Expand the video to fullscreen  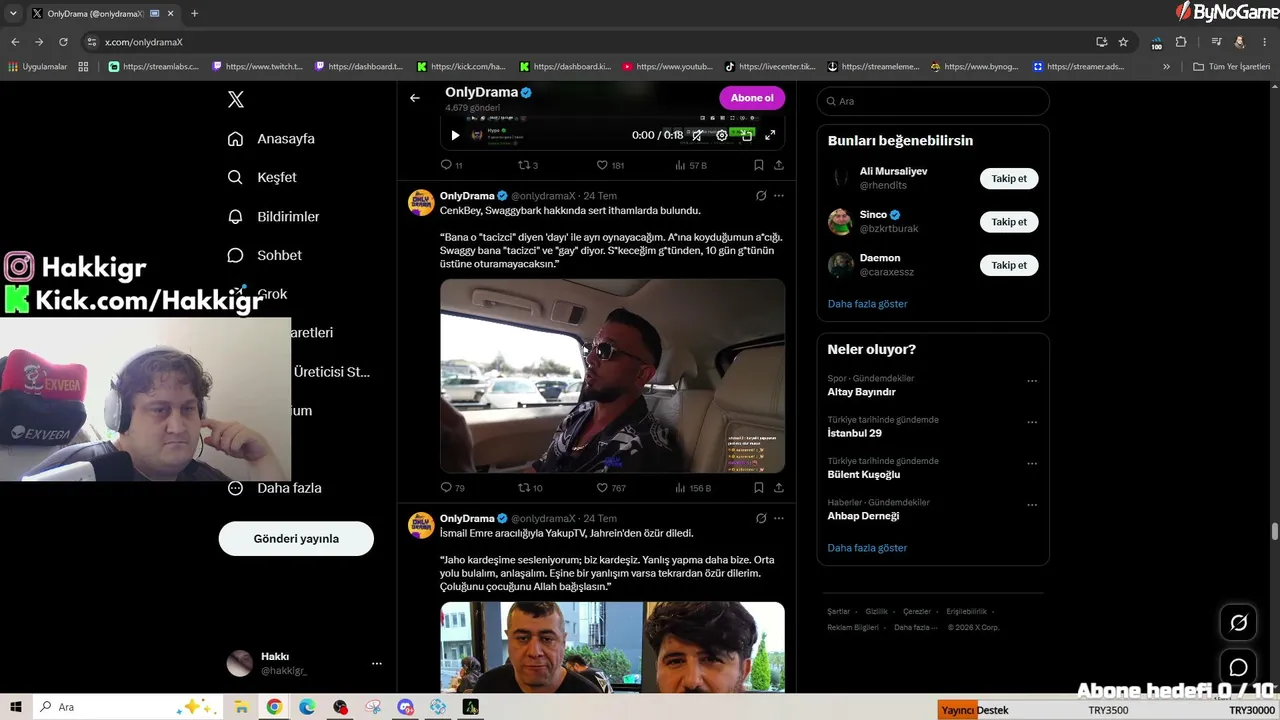(770, 135)
